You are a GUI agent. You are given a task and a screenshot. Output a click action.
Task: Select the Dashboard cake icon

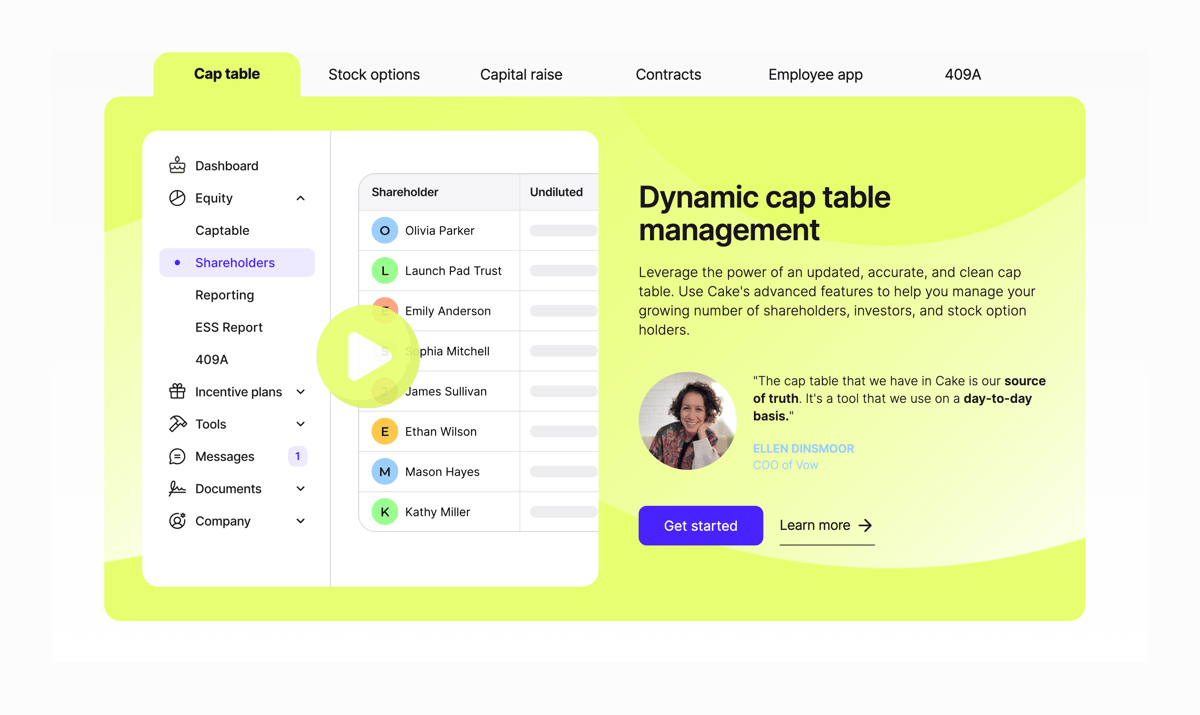point(178,165)
